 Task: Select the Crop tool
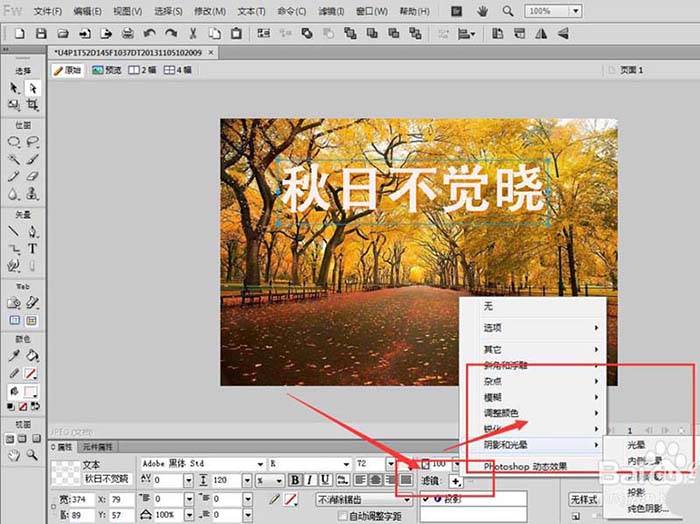tap(32, 104)
